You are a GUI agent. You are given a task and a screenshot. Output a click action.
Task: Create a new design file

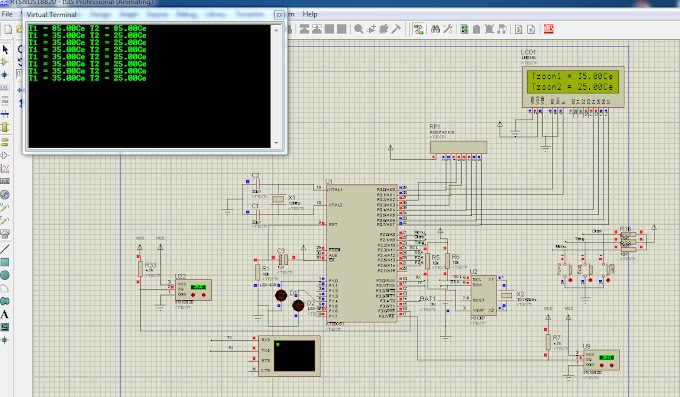click(x=8, y=29)
